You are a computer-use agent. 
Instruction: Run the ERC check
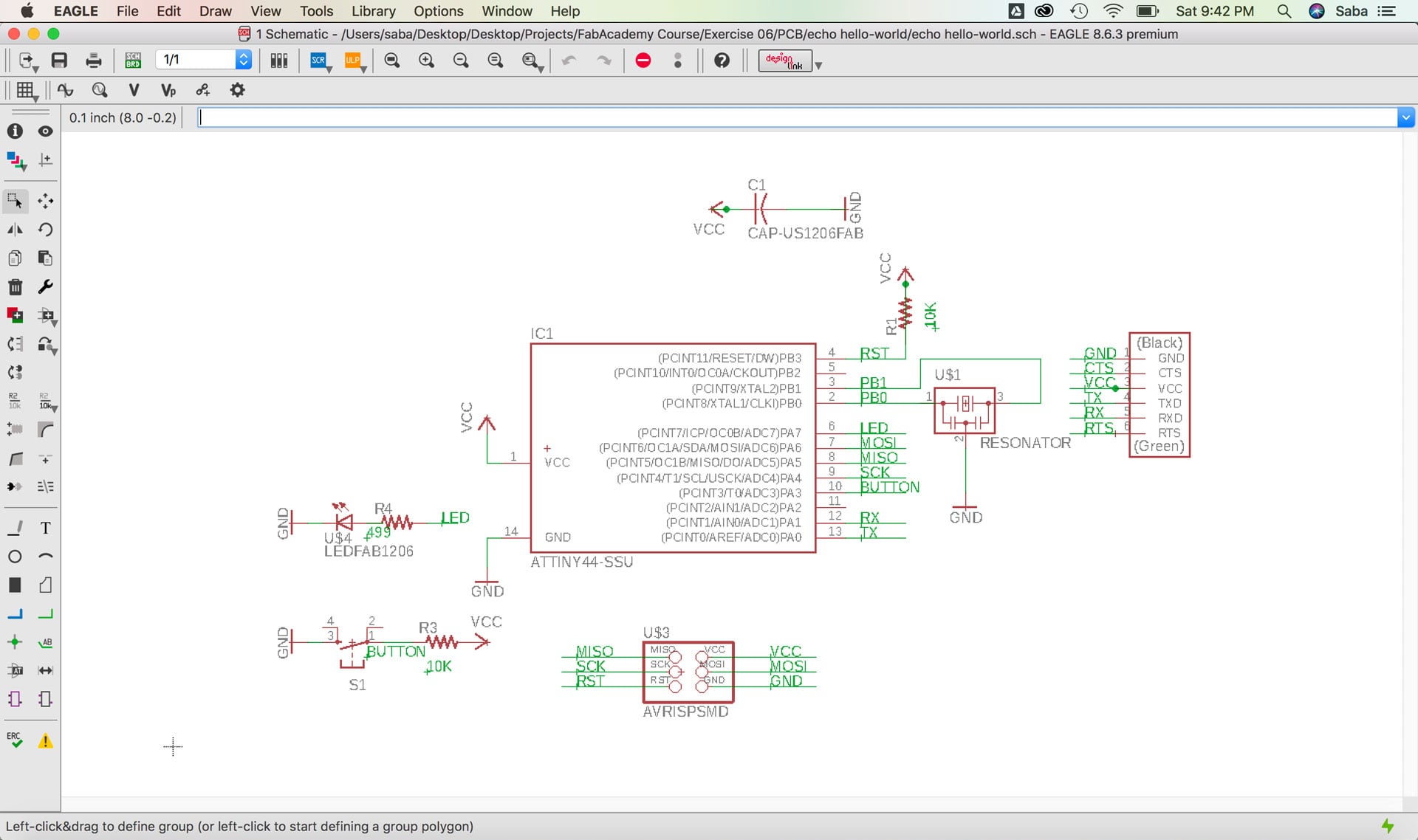pos(15,740)
